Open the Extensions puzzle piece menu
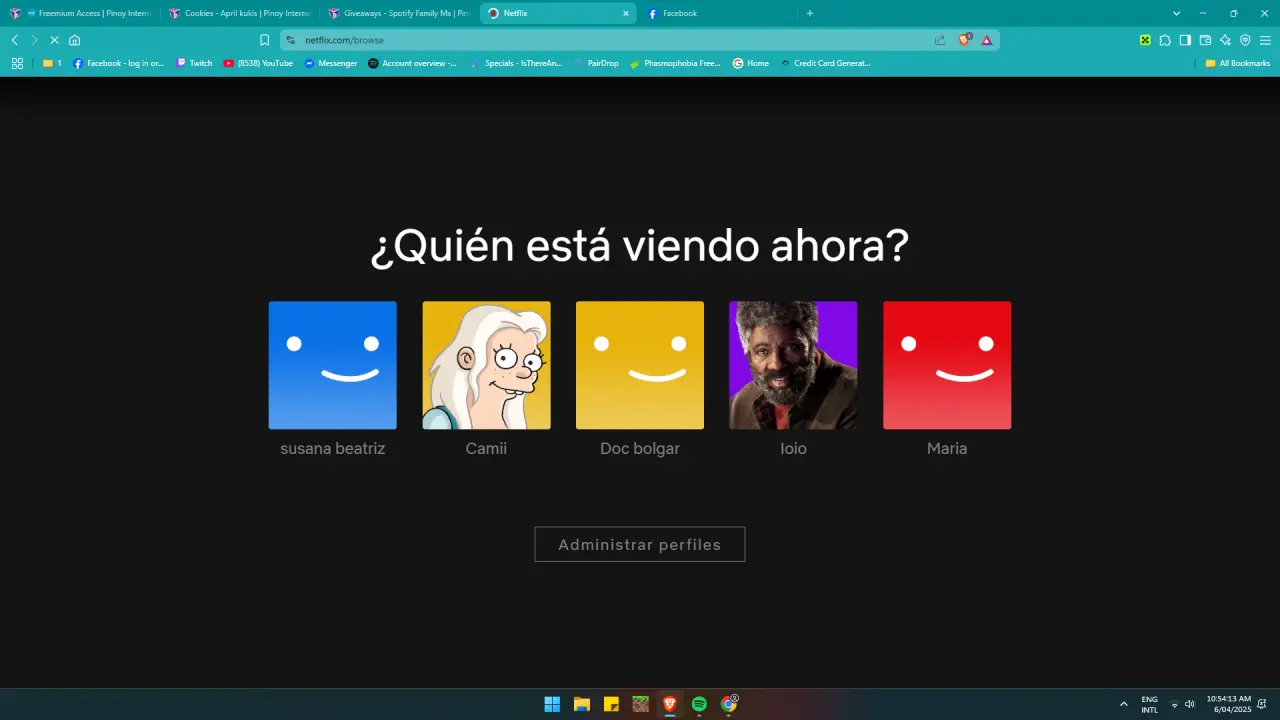Viewport: 1280px width, 720px height. [1165, 40]
